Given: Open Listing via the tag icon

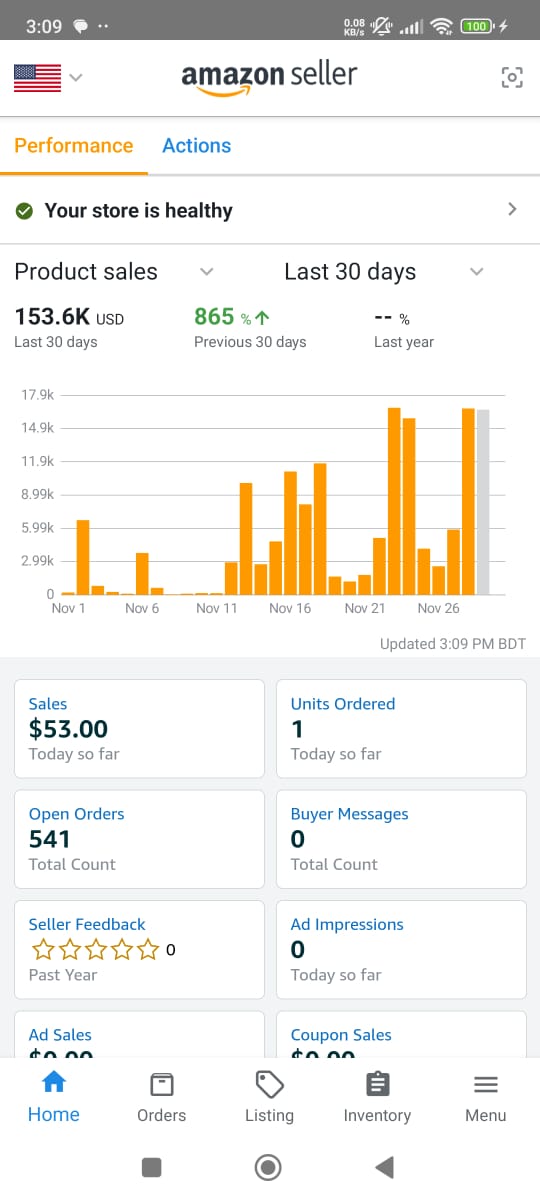Looking at the screenshot, I should coord(270,1084).
